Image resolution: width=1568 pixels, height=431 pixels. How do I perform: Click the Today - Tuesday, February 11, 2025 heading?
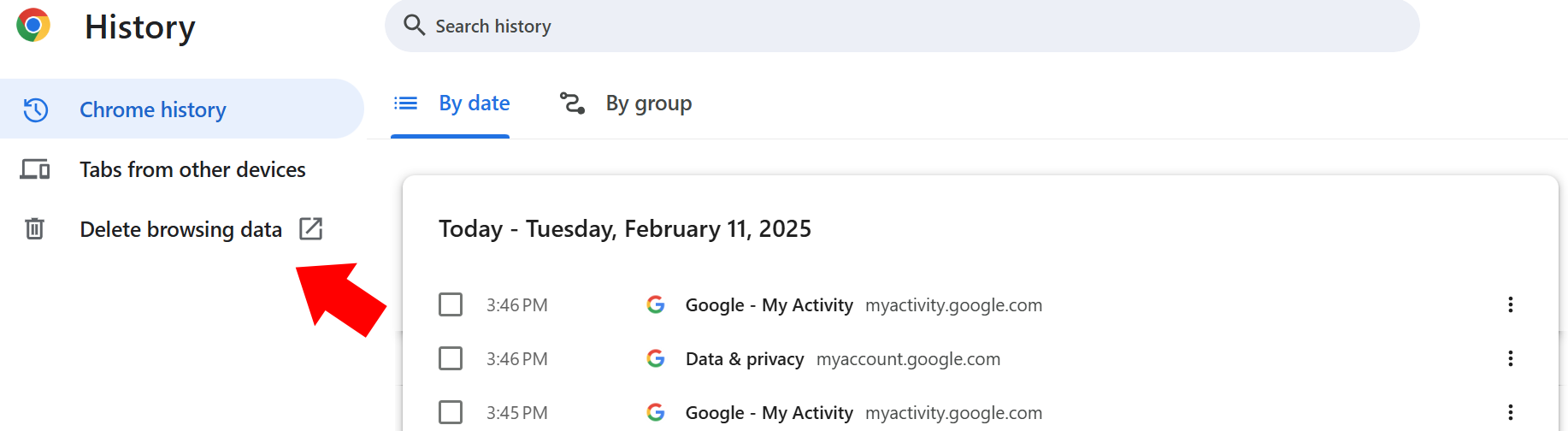pyautogui.click(x=625, y=229)
